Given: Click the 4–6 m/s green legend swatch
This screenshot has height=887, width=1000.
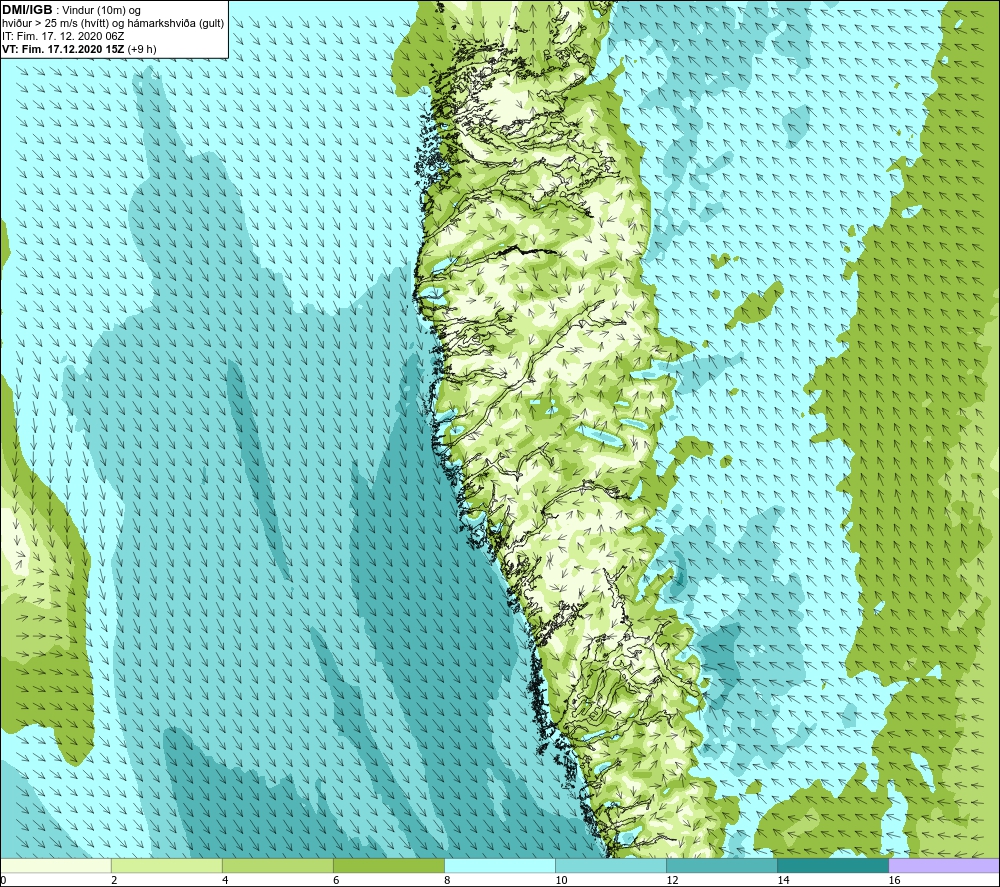Looking at the screenshot, I should tap(278, 866).
